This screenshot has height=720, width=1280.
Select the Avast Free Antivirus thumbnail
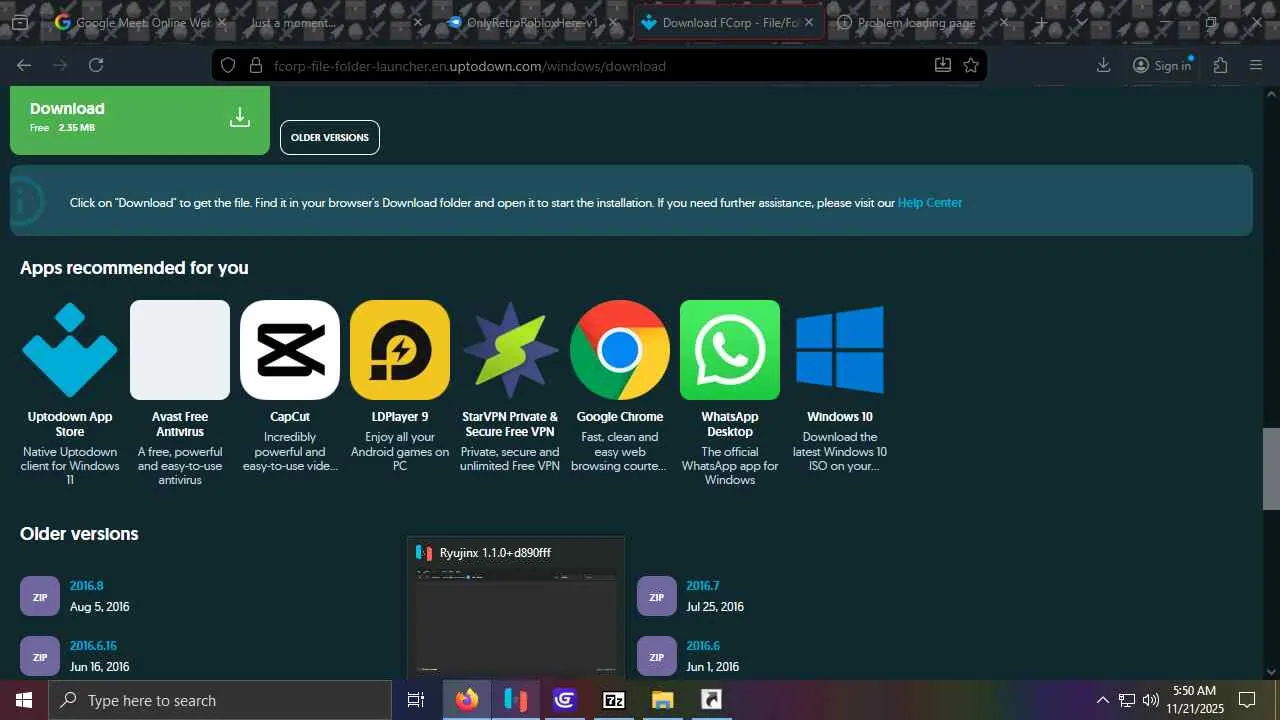click(180, 350)
